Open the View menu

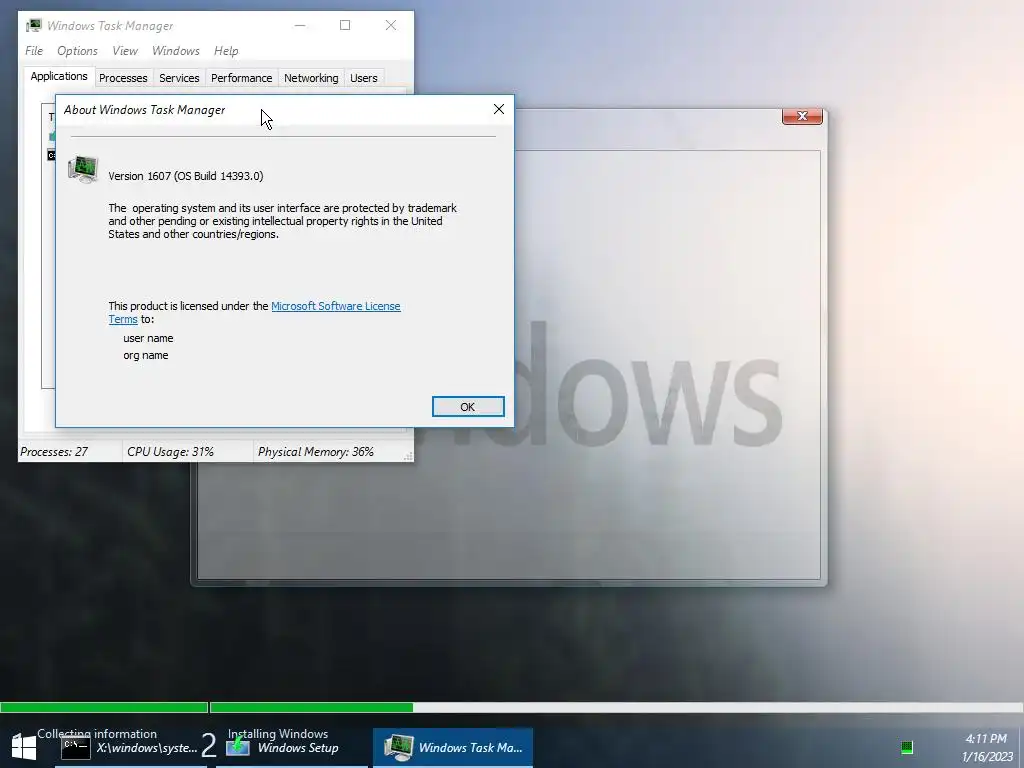[125, 51]
